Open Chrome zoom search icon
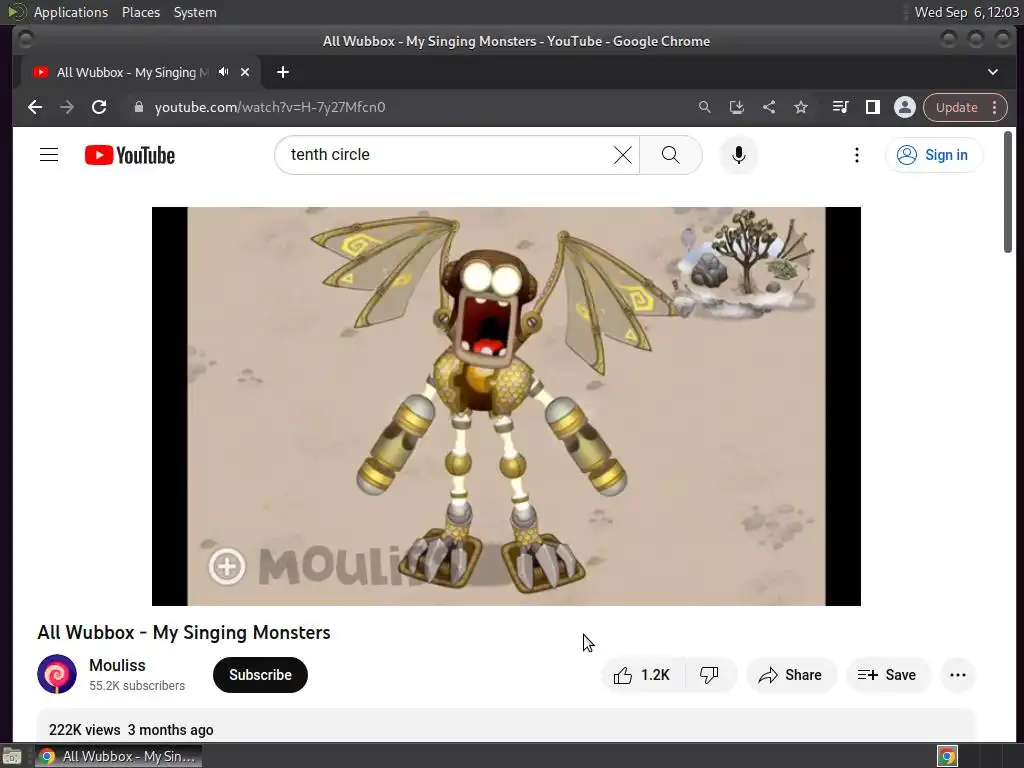 coord(705,107)
